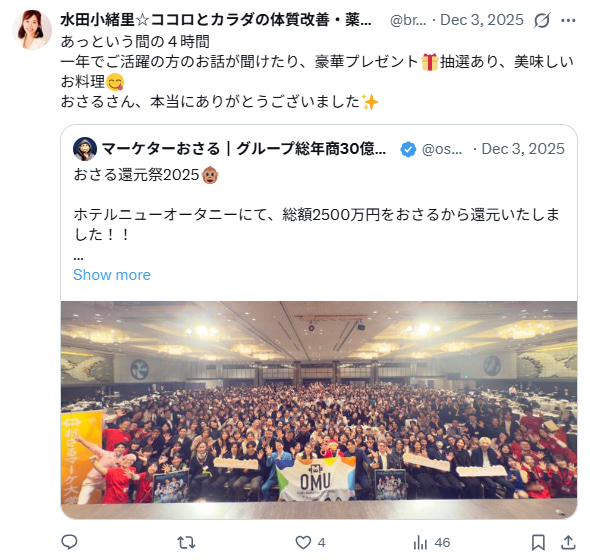Click the quoted @os... handle
This screenshot has height=560, width=590.
coord(442,149)
